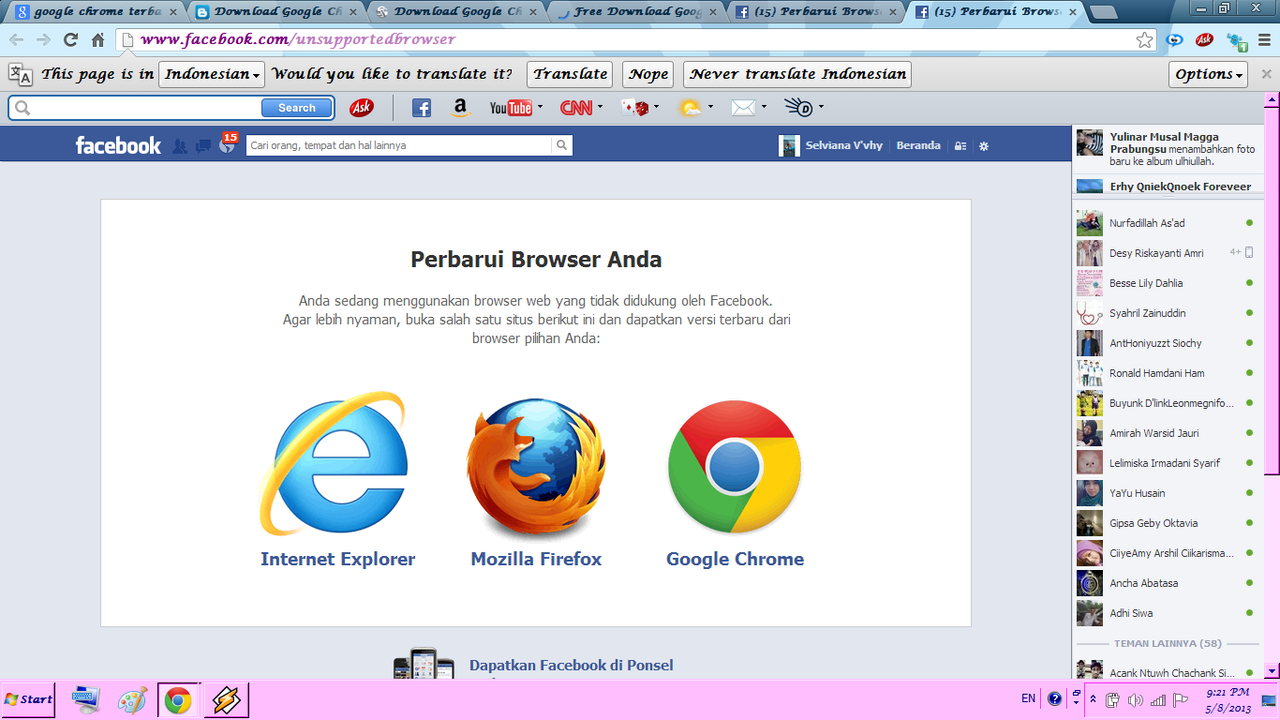Click the vertical scrollbar down arrow
Viewport: 1280px width, 720px height.
tap(1272, 671)
